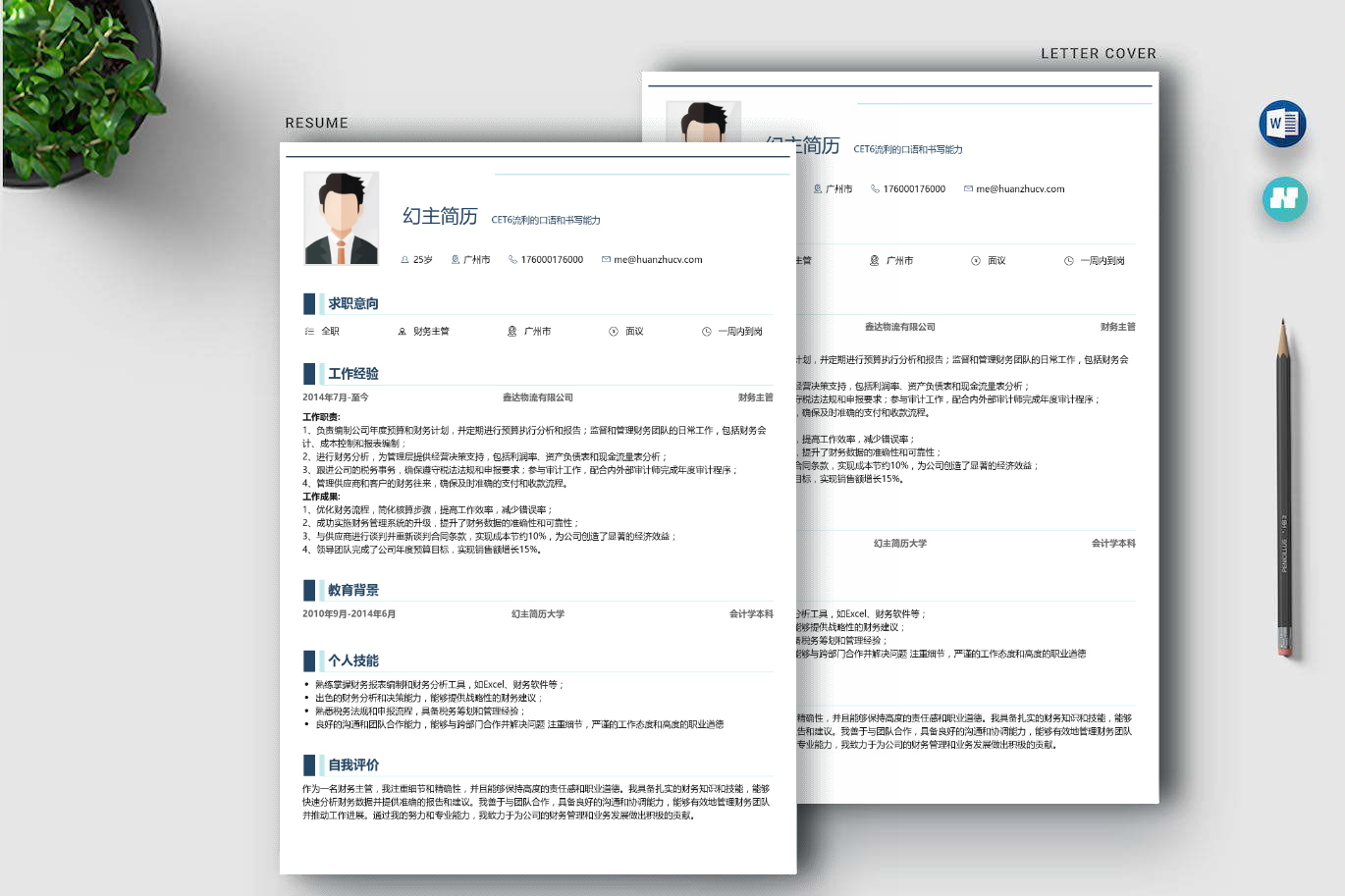Click the phone icon on the front resume

pyautogui.click(x=512, y=260)
